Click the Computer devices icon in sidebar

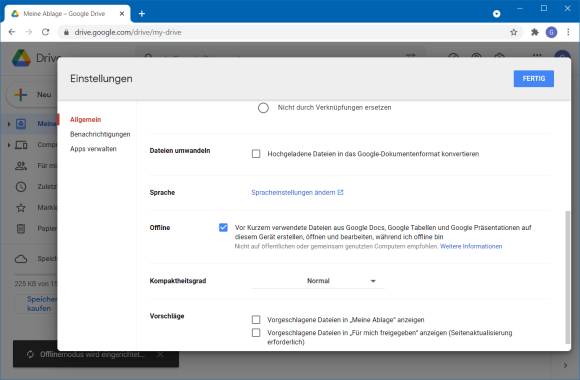pos(21,145)
